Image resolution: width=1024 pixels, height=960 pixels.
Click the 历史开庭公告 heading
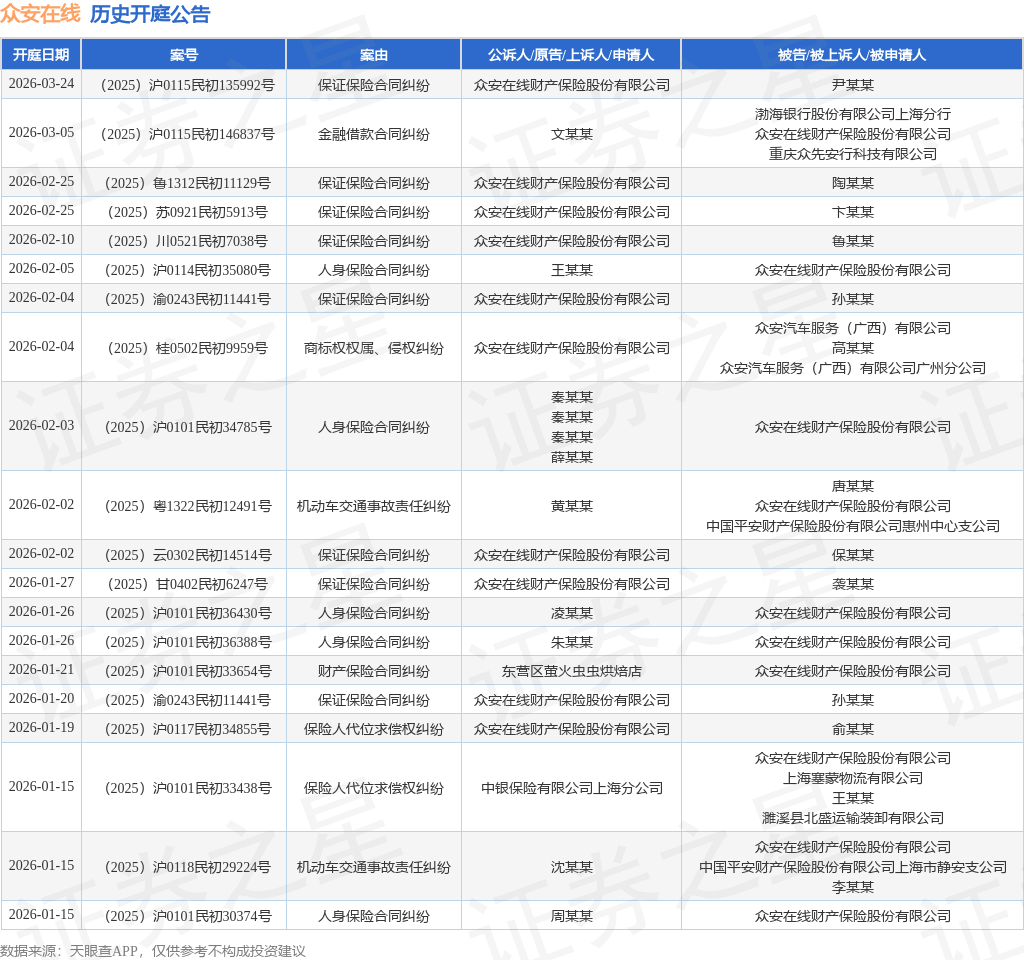(150, 14)
